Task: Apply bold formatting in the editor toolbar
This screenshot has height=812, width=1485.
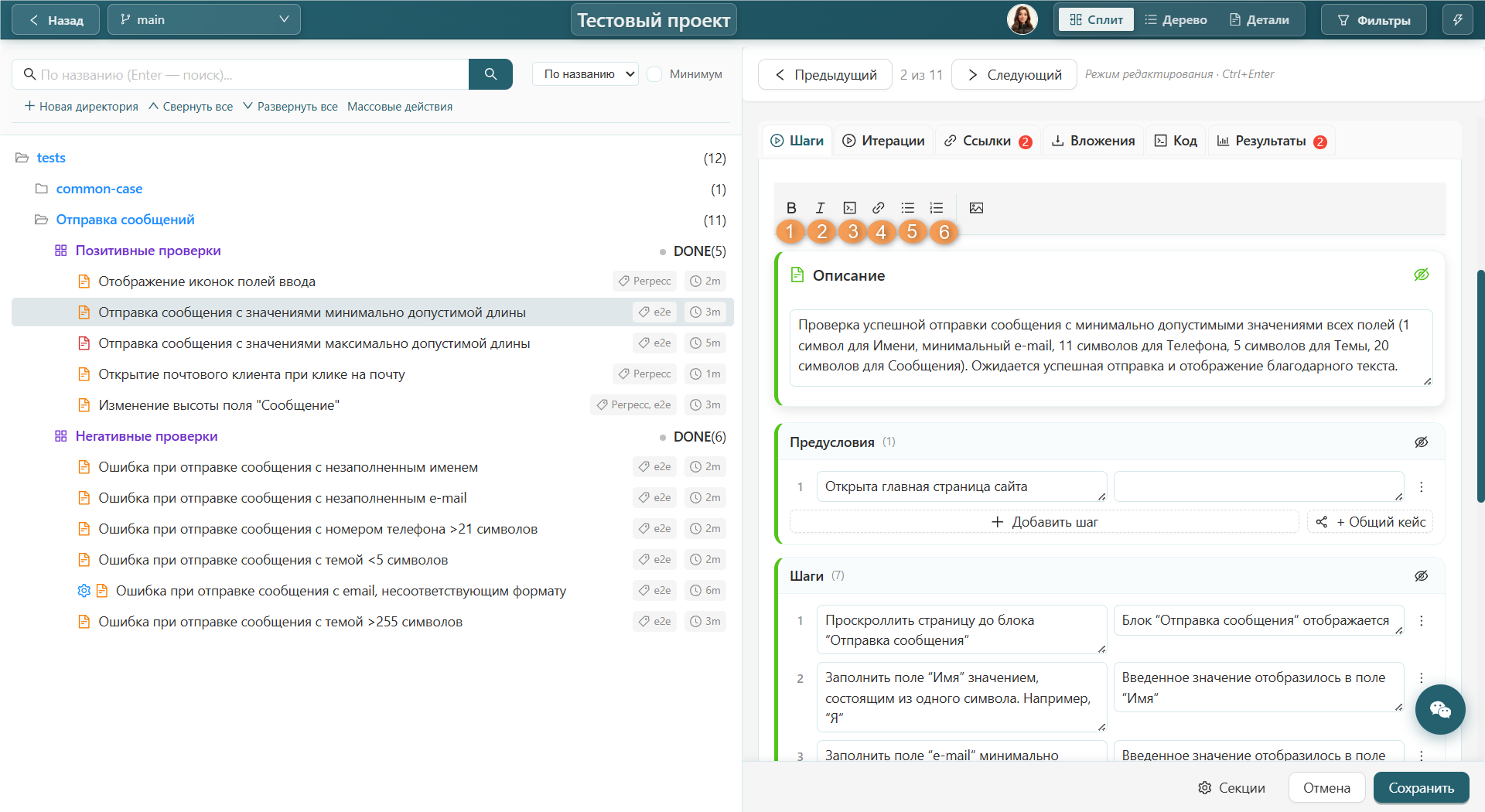Action: 791,208
